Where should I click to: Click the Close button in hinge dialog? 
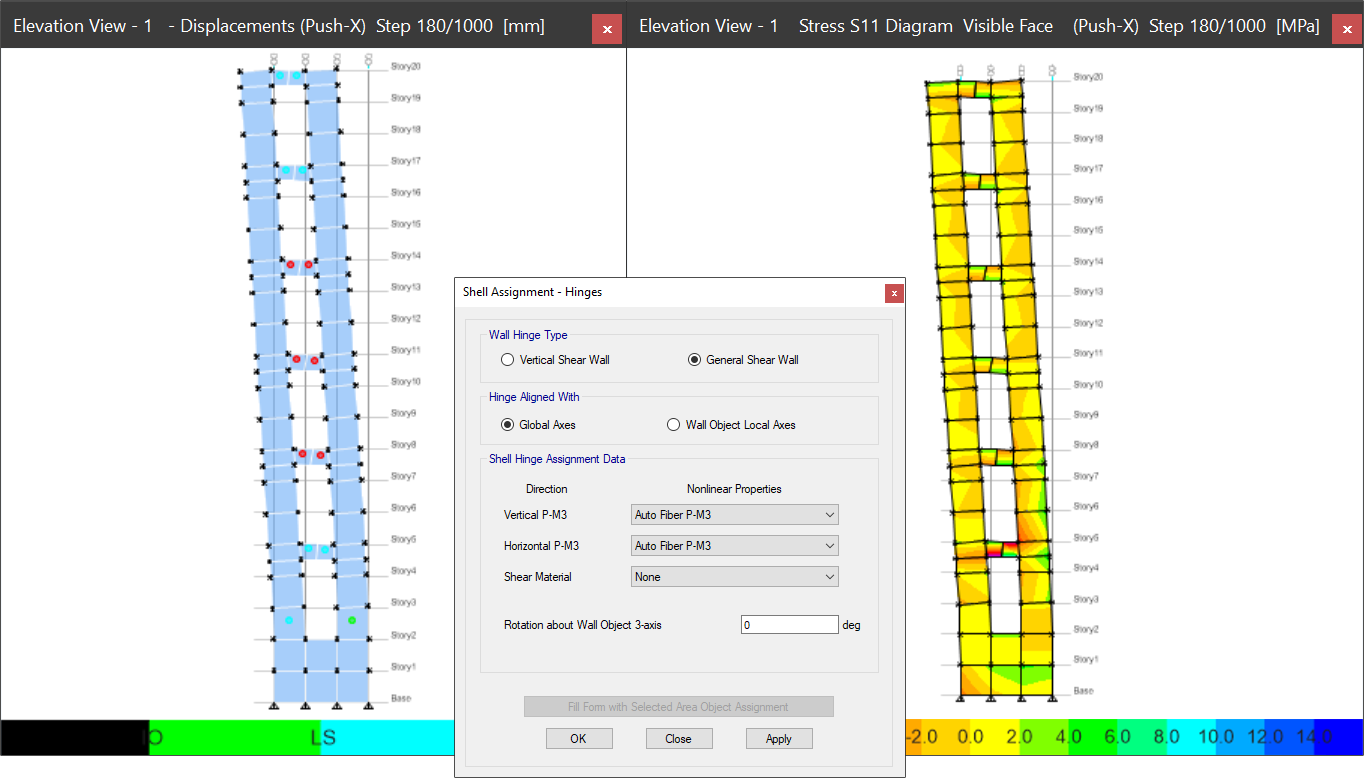pos(678,739)
